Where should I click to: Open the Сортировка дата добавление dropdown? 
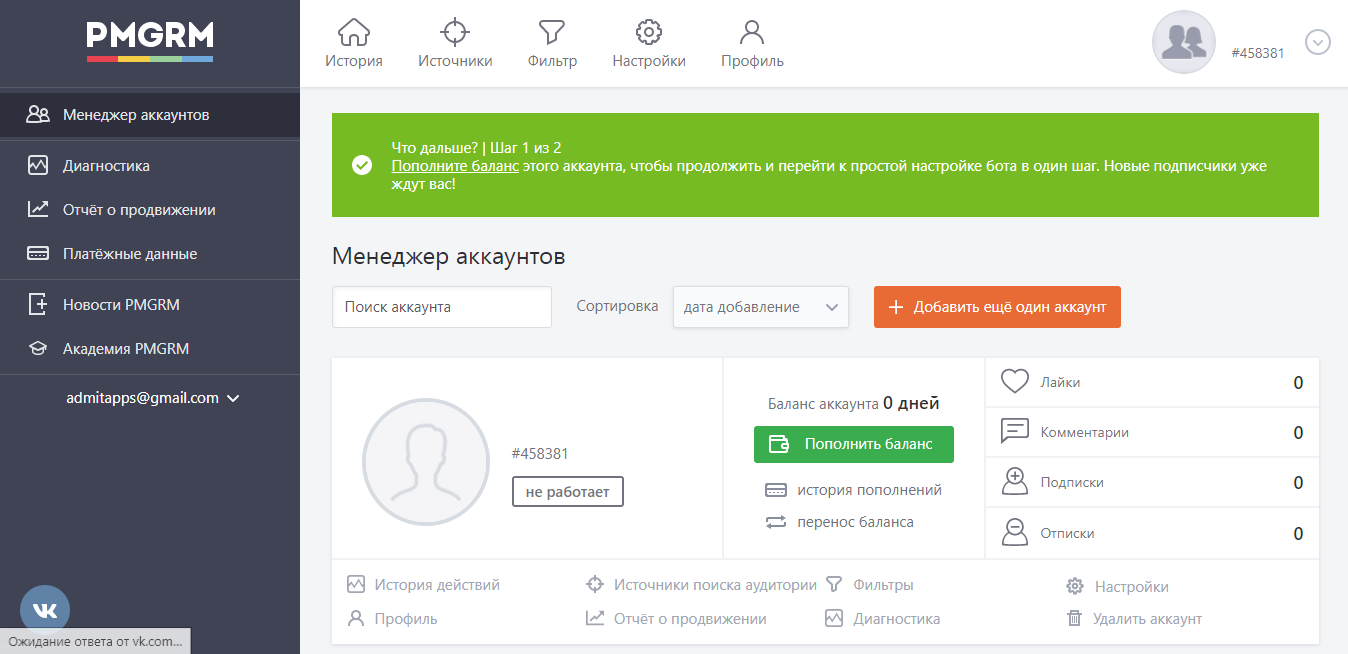[x=761, y=307]
